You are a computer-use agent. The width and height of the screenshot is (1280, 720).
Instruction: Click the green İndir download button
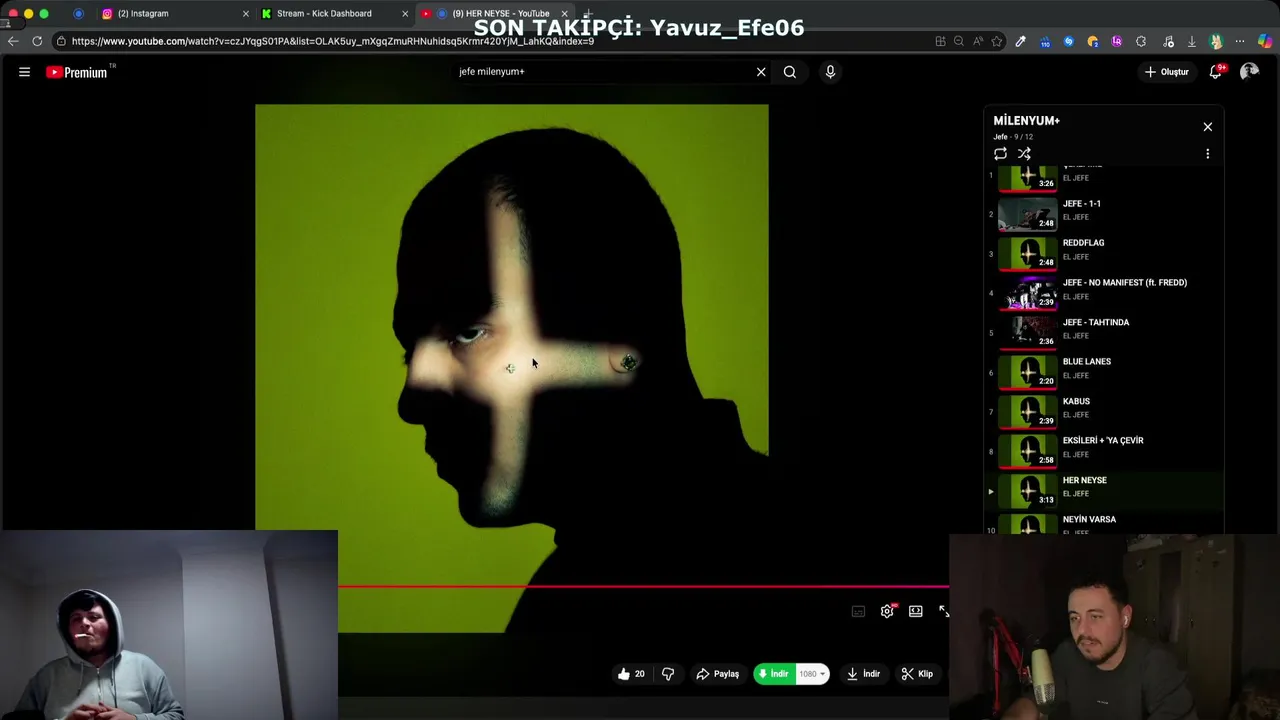point(774,674)
